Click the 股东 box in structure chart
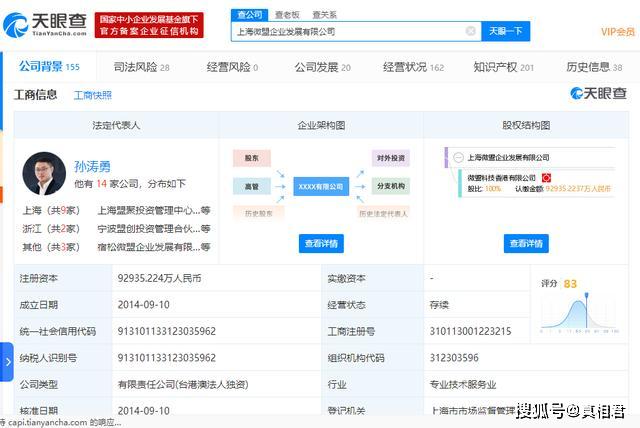Screen dimensions: 640x428 point(252,158)
